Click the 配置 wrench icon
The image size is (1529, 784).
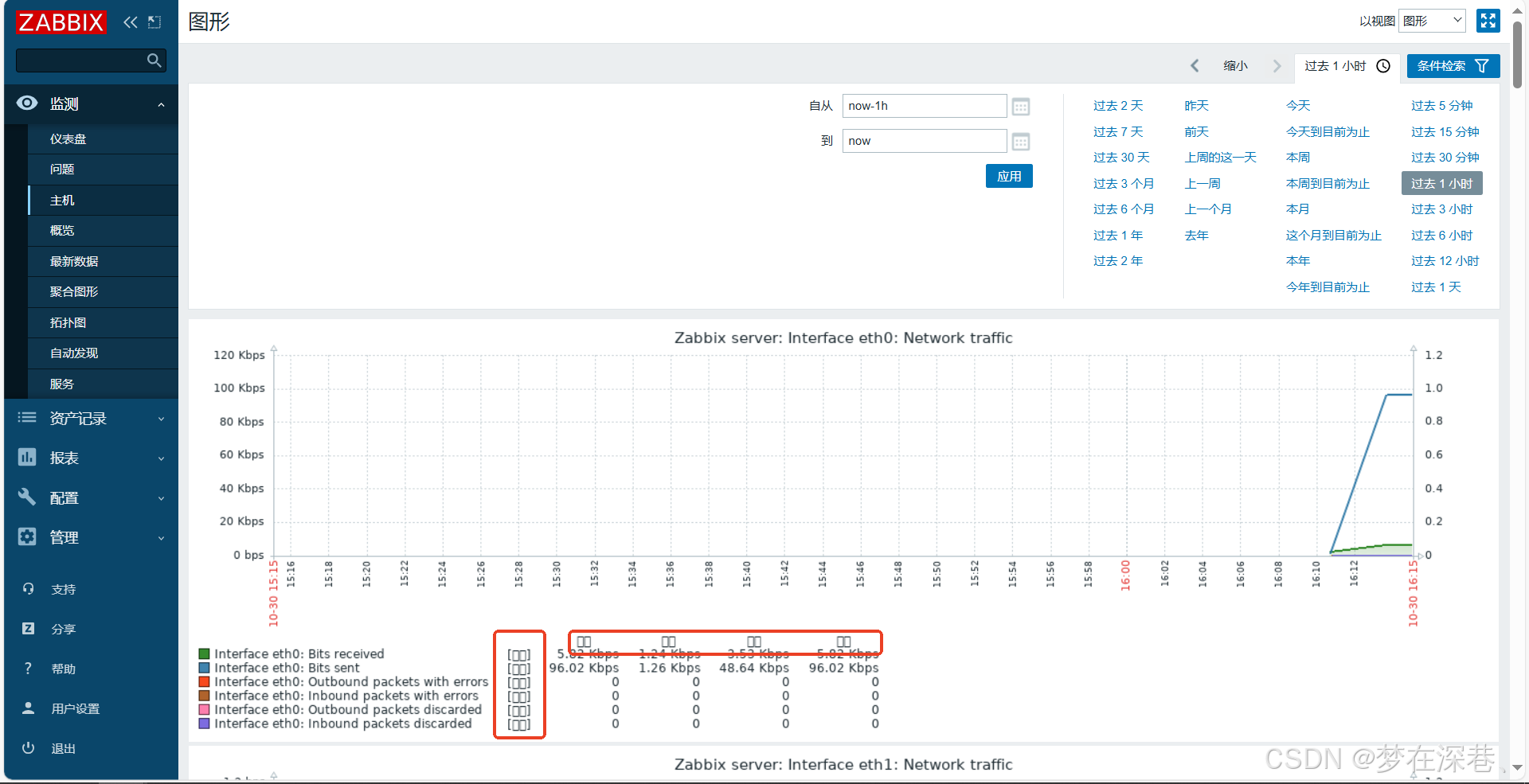[x=27, y=497]
